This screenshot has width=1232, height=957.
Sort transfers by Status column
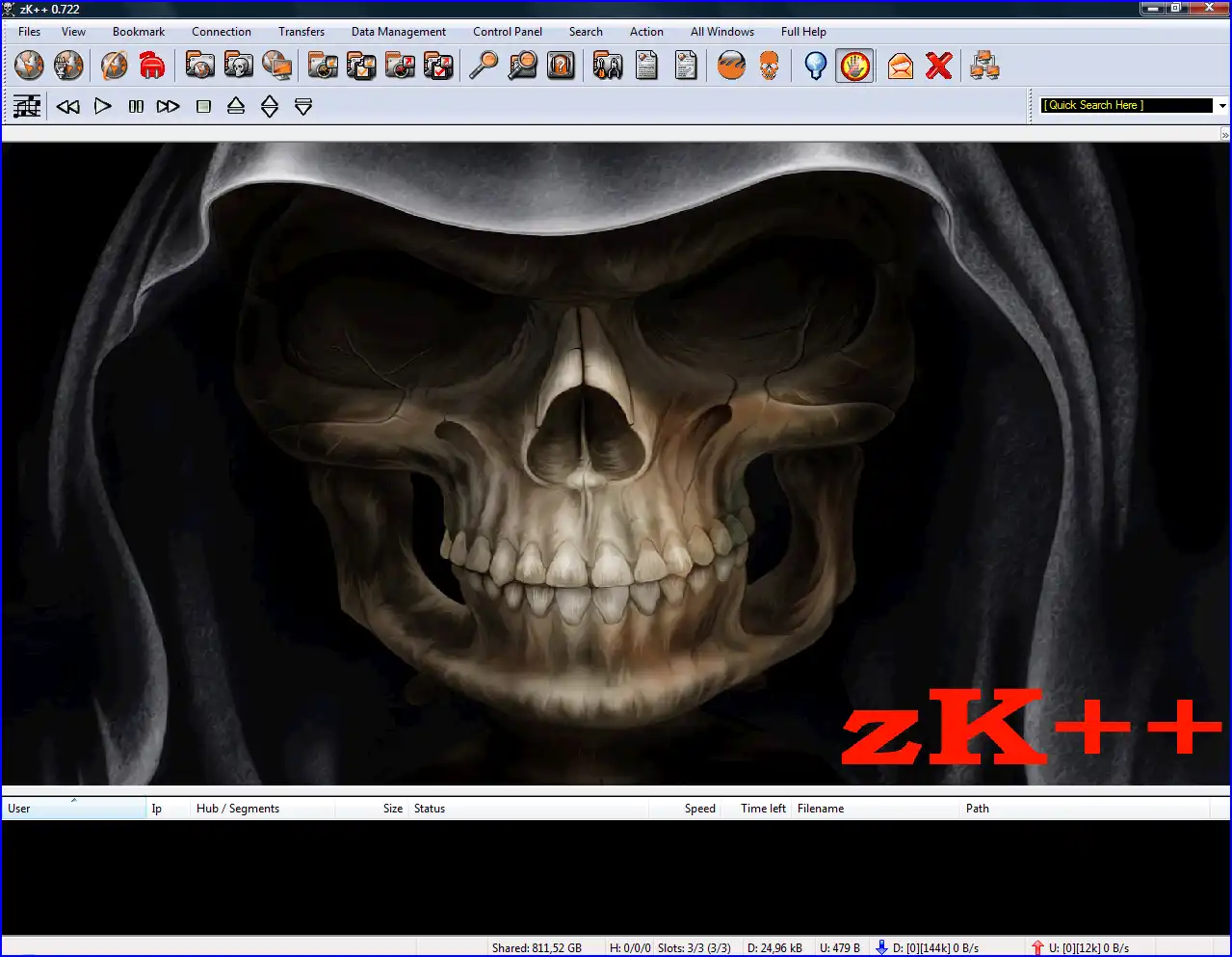pos(529,809)
